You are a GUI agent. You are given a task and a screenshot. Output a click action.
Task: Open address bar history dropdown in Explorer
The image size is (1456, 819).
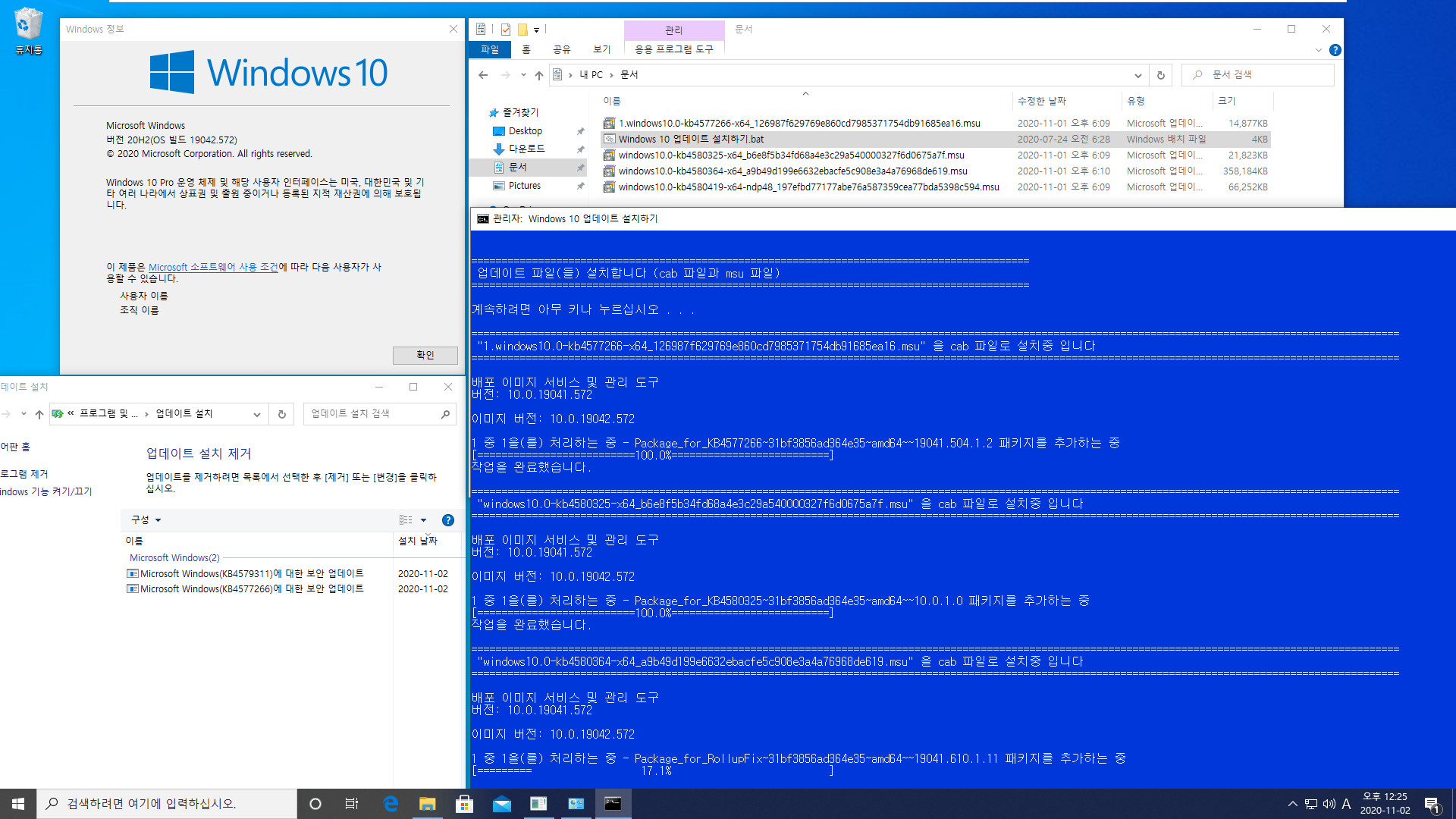[1137, 75]
